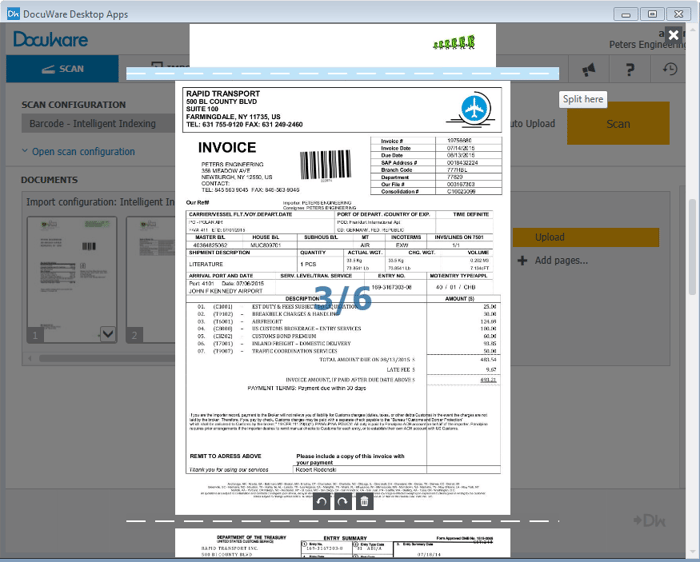Open the dropdown arrow on first thumbnail
This screenshot has width=700, height=562.
coord(107,334)
